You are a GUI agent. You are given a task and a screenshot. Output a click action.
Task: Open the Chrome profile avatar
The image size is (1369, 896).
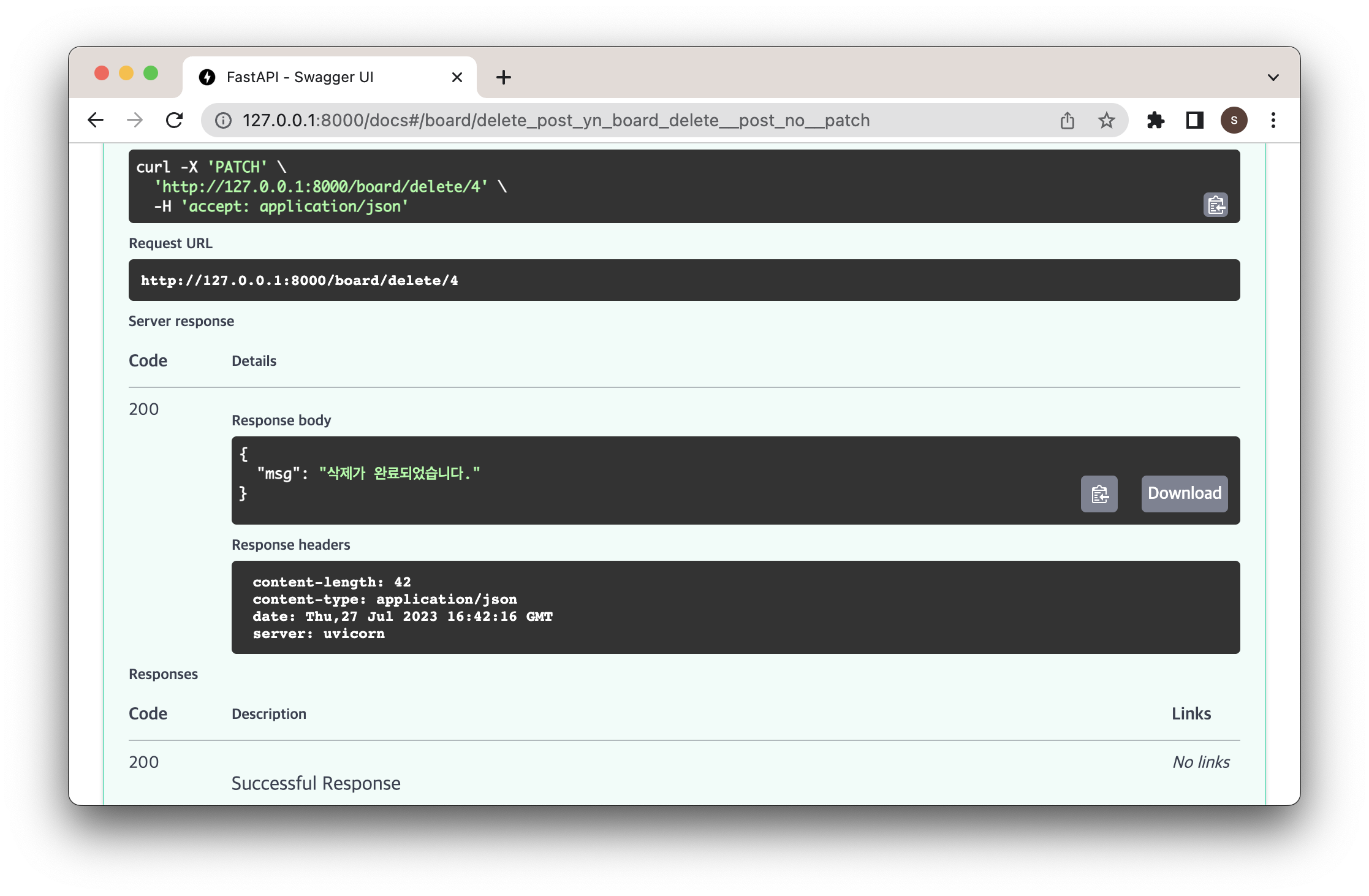1234,120
